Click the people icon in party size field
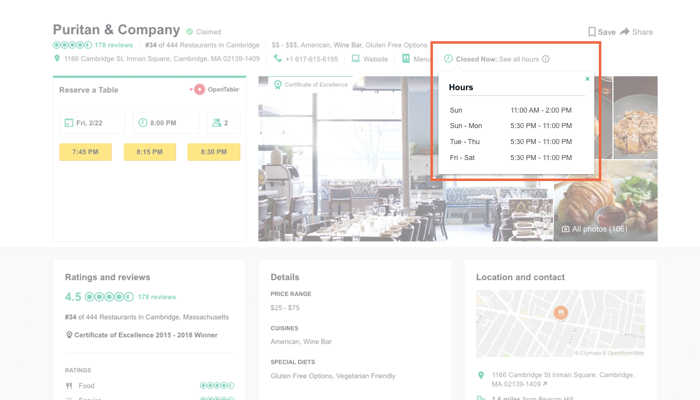700x400 pixels. click(x=217, y=122)
